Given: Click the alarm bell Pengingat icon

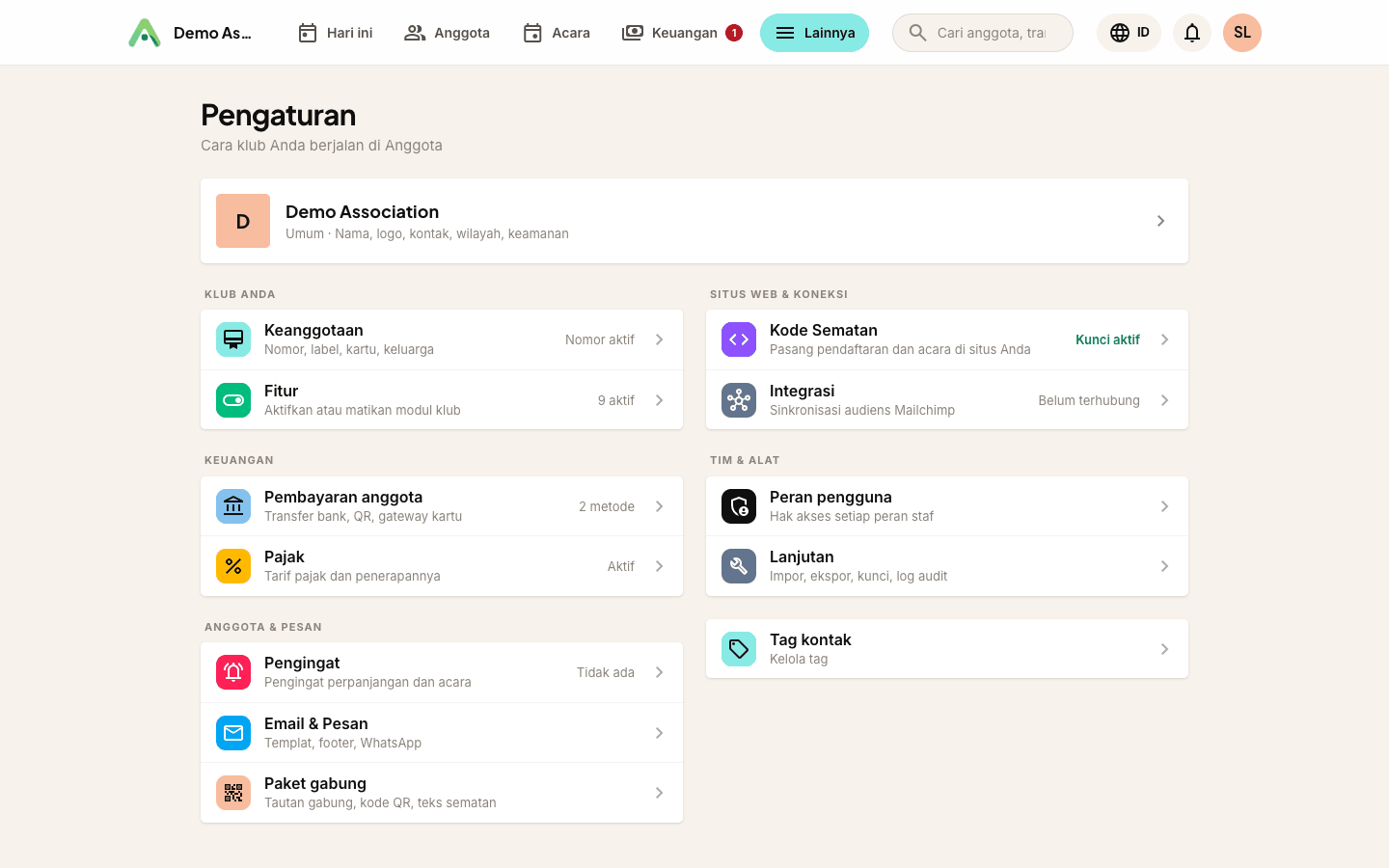Looking at the screenshot, I should click(x=233, y=672).
